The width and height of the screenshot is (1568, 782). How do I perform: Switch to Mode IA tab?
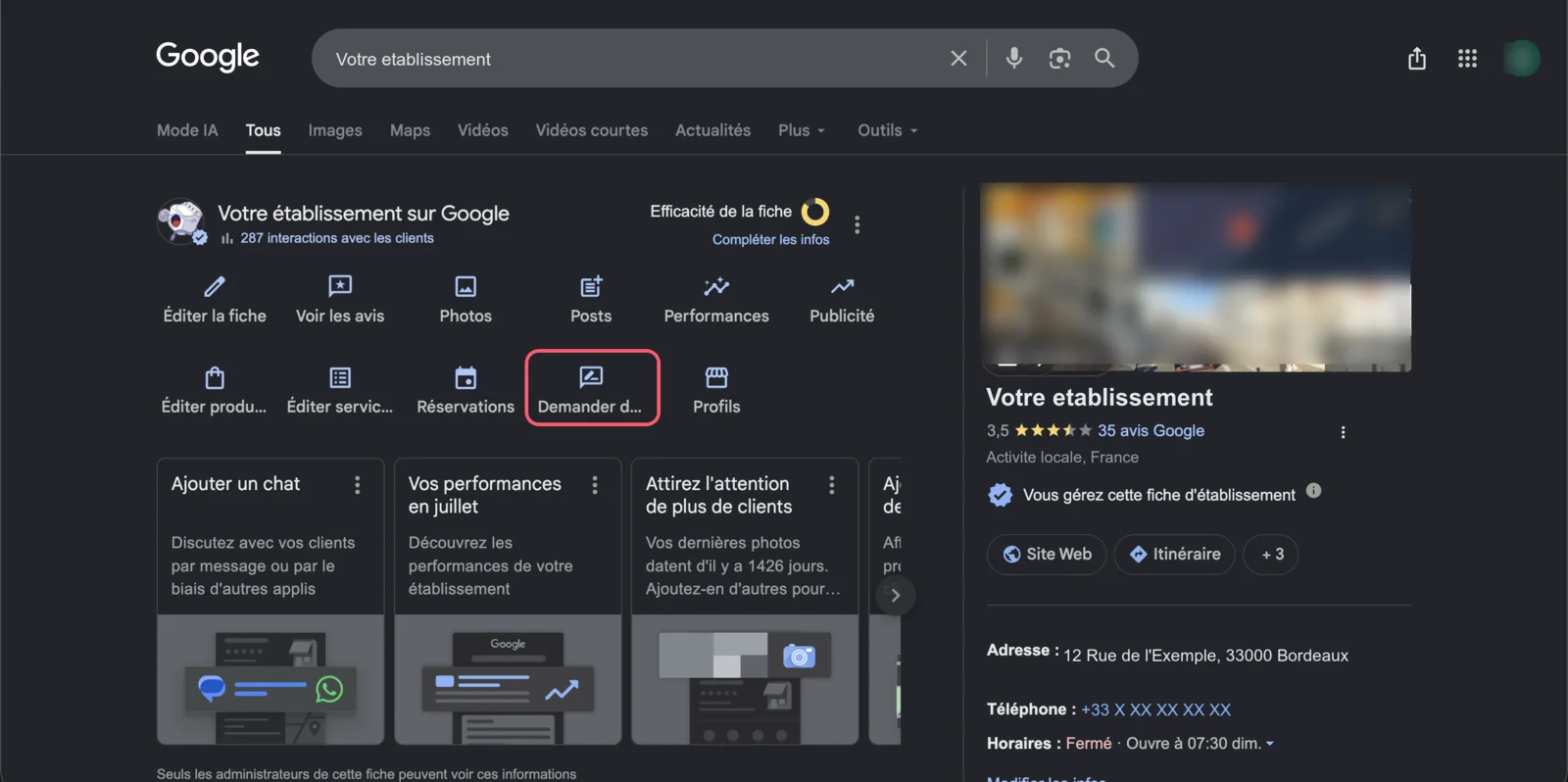[187, 130]
